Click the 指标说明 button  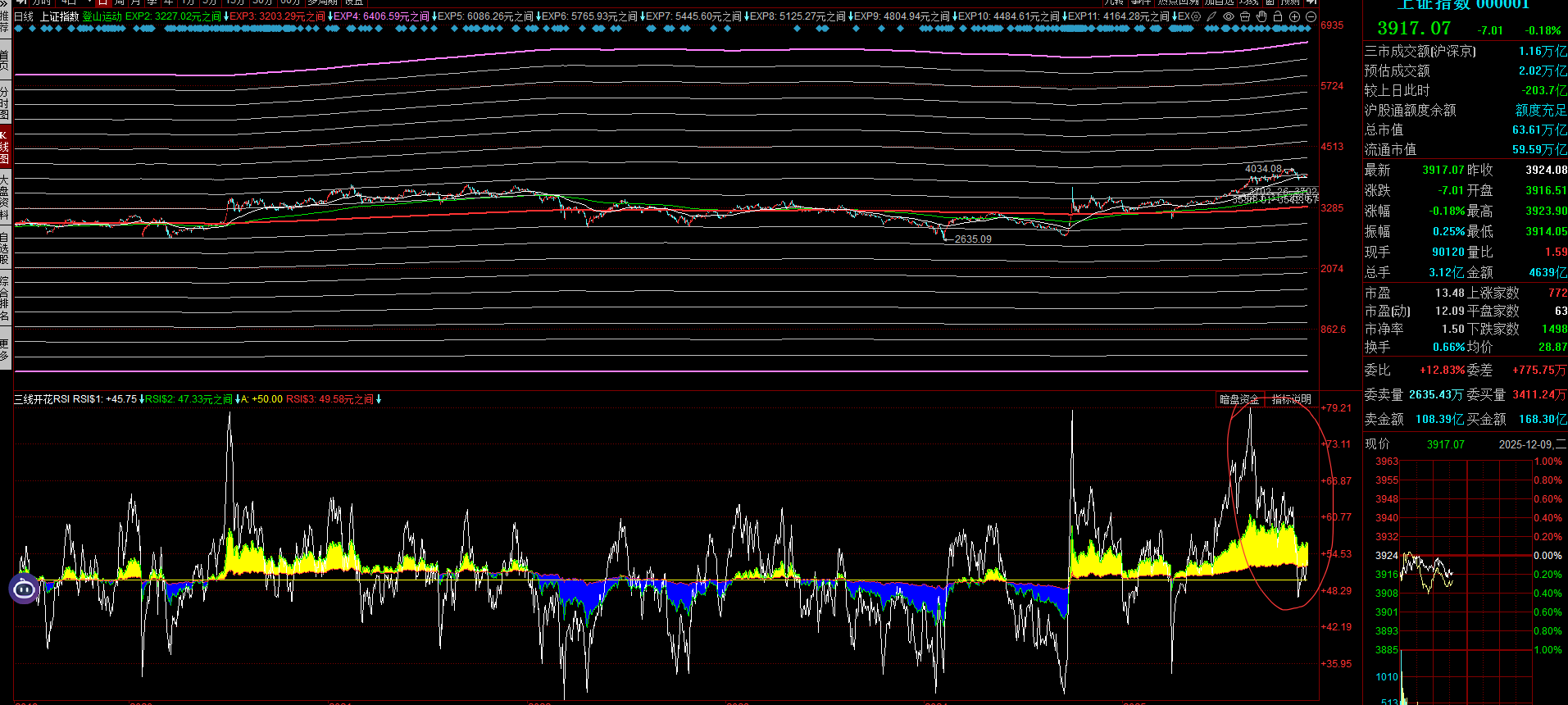click(x=1291, y=399)
